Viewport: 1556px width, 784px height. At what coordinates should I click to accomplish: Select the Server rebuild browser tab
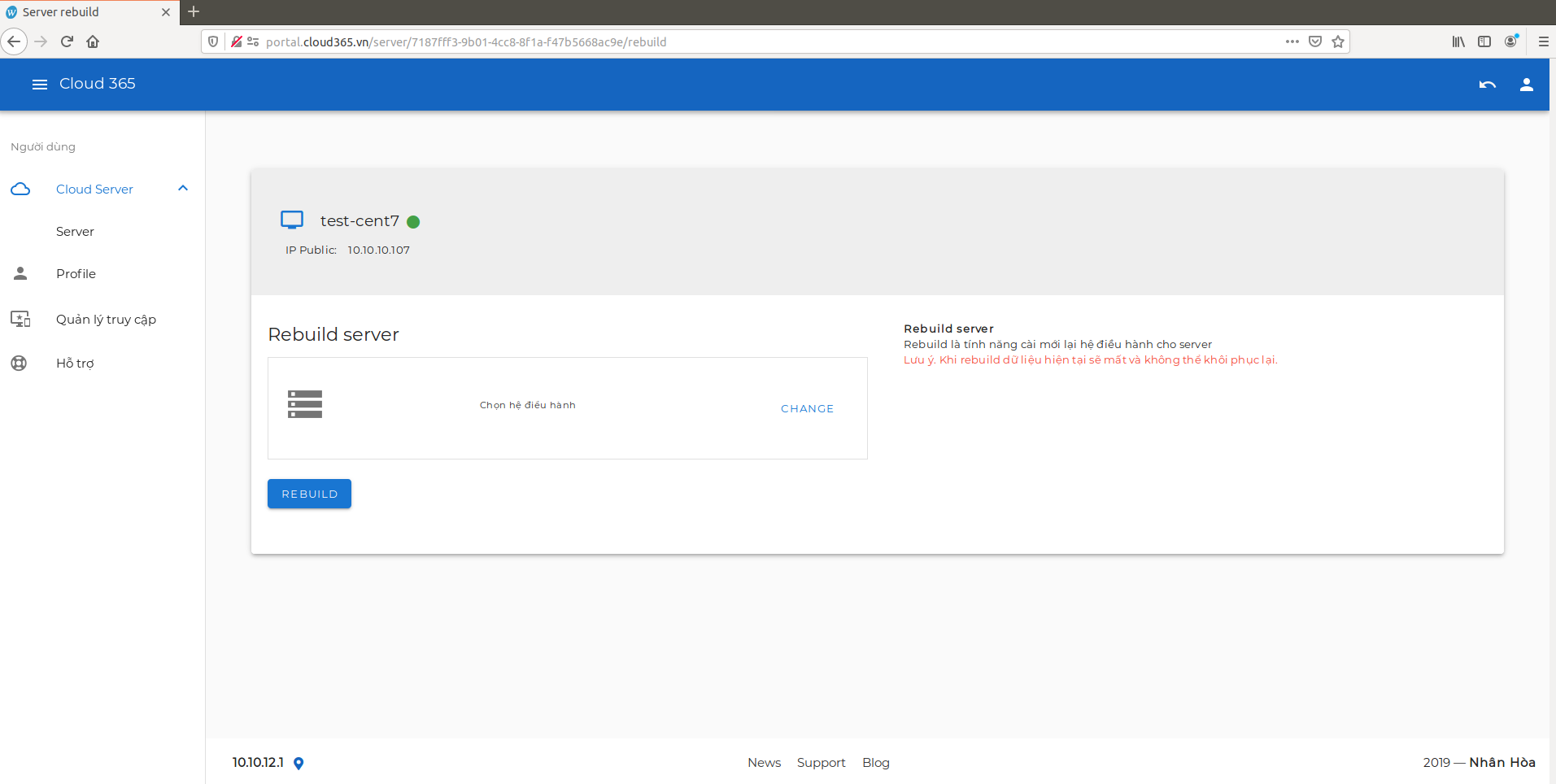(89, 12)
